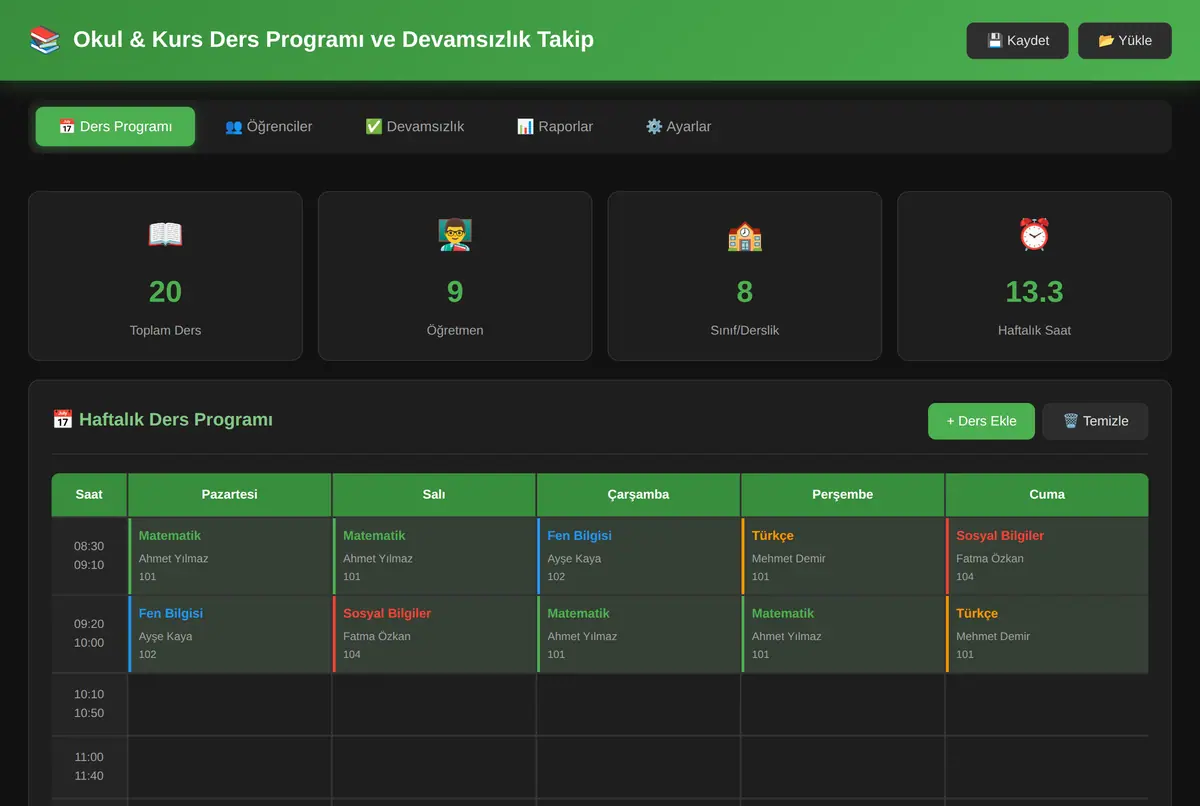Click the alarm clock icon above Haftalık Saat
Screen dimensions: 1200x806
[x=1034, y=235]
